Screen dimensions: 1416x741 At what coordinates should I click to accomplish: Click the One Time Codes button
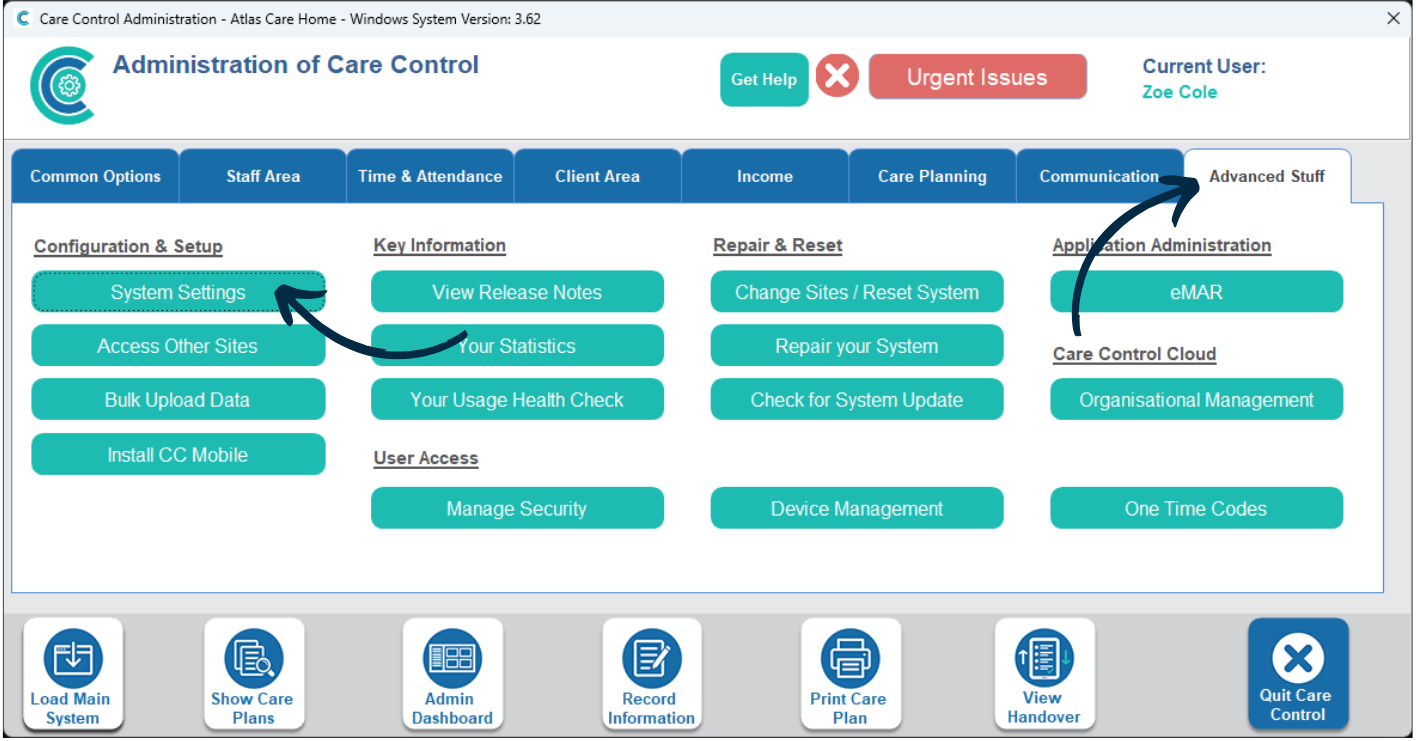click(1196, 508)
